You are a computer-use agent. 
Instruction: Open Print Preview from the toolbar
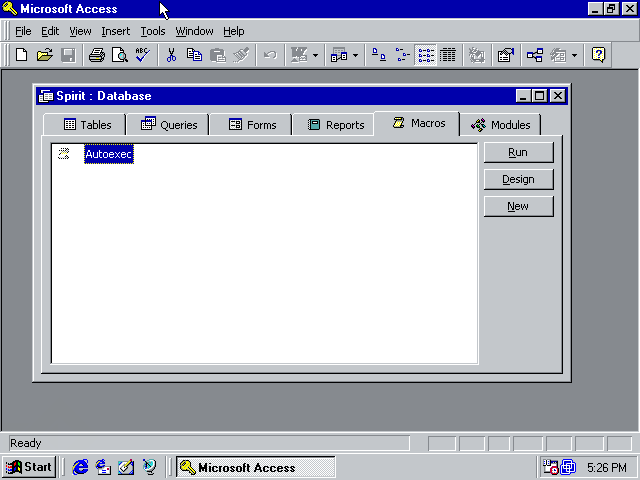point(120,55)
